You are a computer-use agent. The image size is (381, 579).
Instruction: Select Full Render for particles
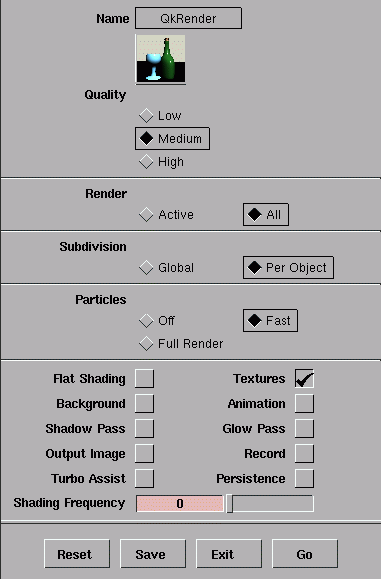(181, 344)
